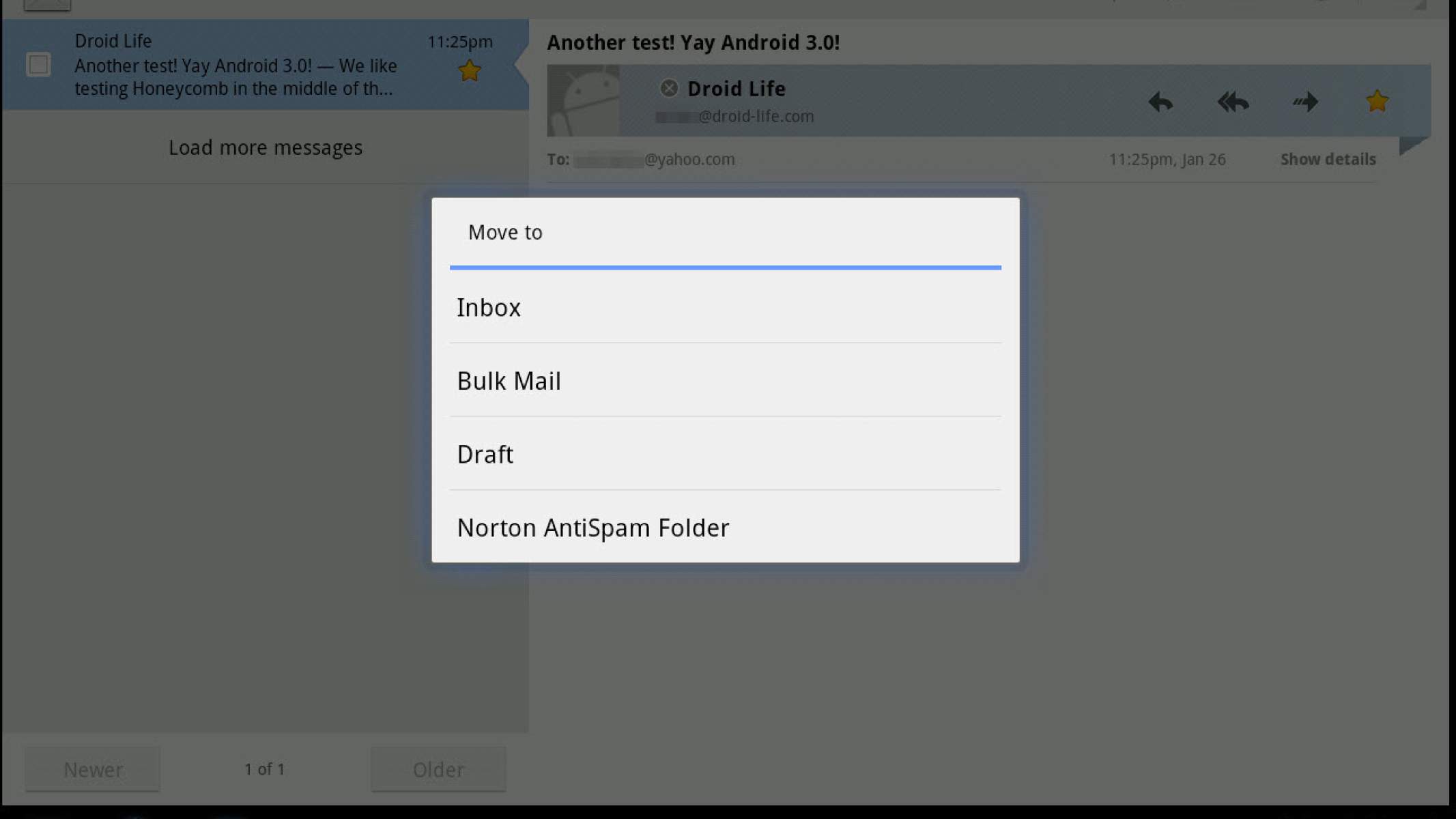Expand Show details for the message
The width and height of the screenshot is (1456, 819).
coord(1328,159)
